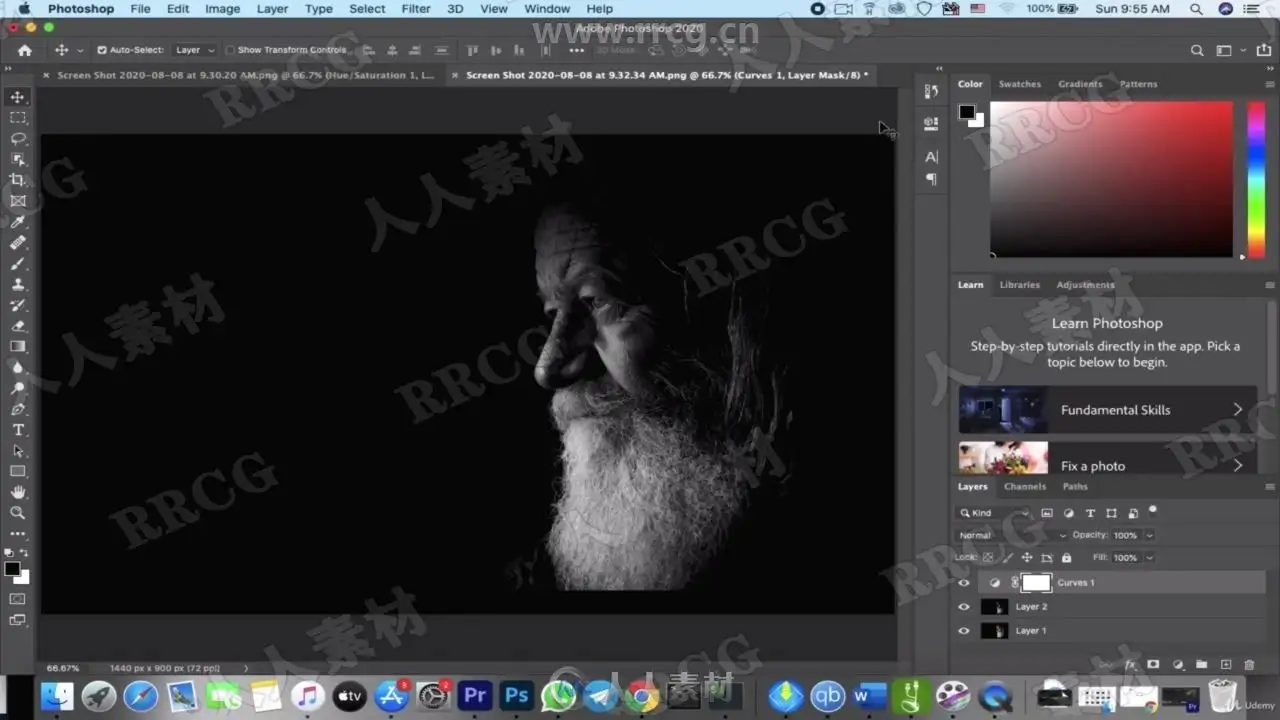Open the Fill slider dropdown arrow
Viewport: 1280px width, 720px height.
pos(1150,558)
